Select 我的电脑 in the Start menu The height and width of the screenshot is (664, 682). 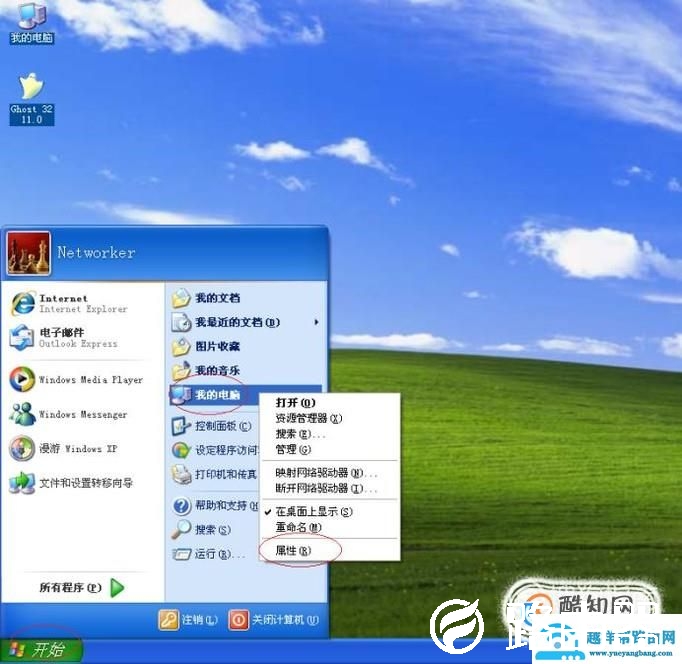pyautogui.click(x=215, y=395)
